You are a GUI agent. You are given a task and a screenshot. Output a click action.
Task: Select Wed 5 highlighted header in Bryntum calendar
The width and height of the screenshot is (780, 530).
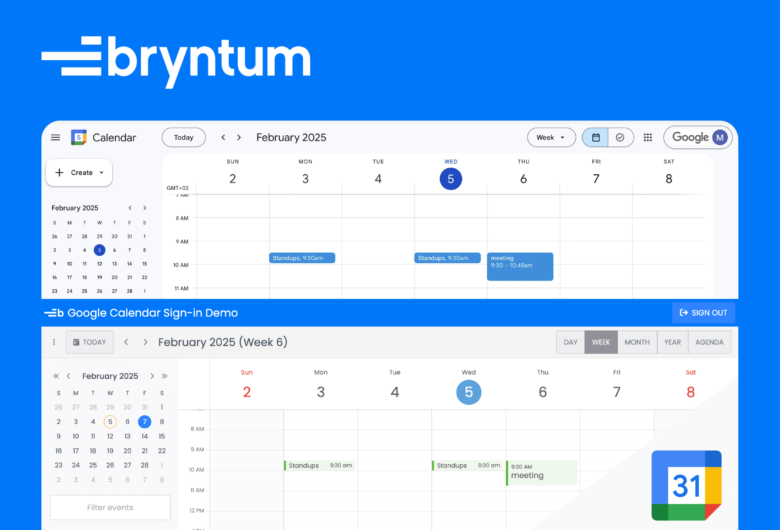[469, 392]
